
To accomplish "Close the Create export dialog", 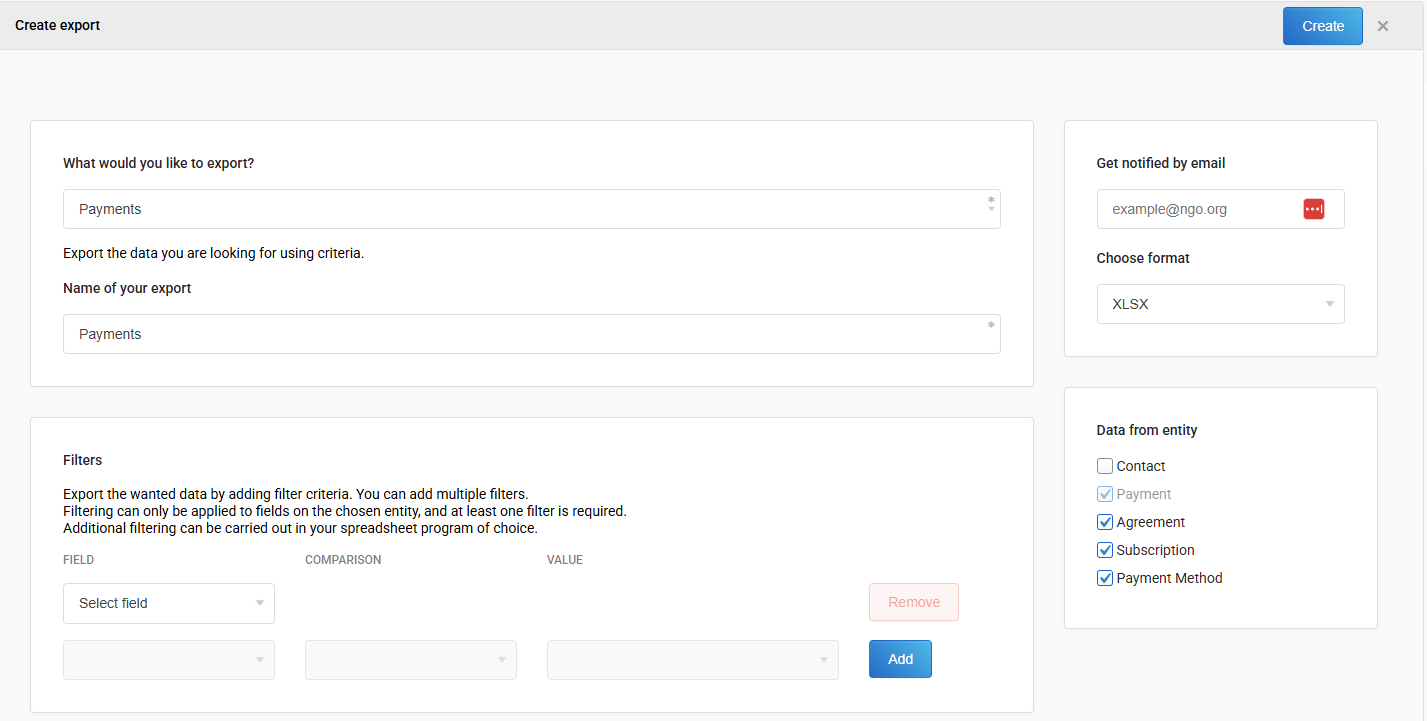I will click(x=1383, y=26).
